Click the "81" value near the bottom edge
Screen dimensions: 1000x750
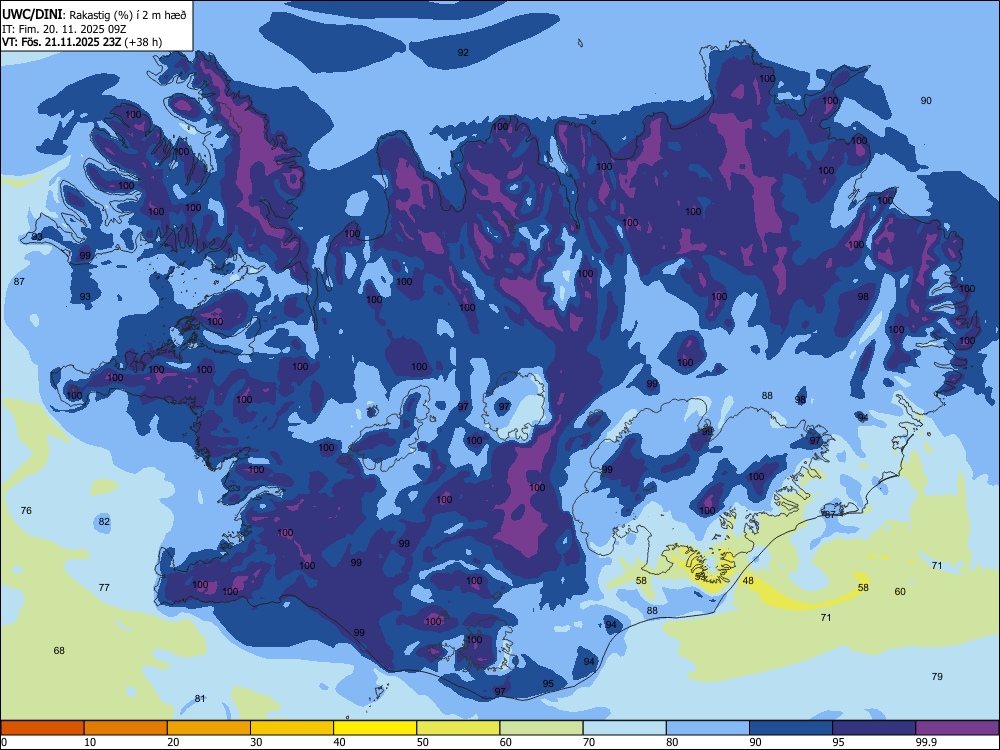200,698
